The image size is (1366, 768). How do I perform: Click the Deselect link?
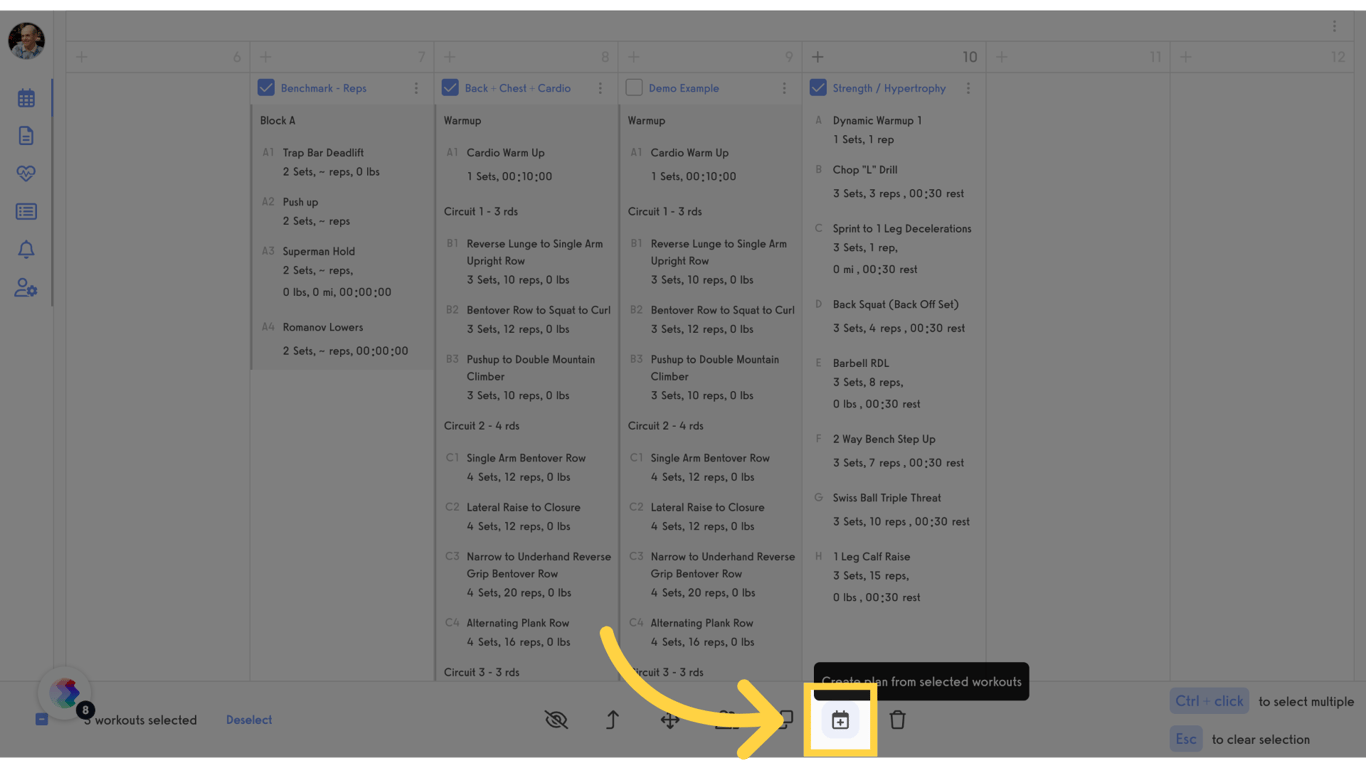pos(249,720)
